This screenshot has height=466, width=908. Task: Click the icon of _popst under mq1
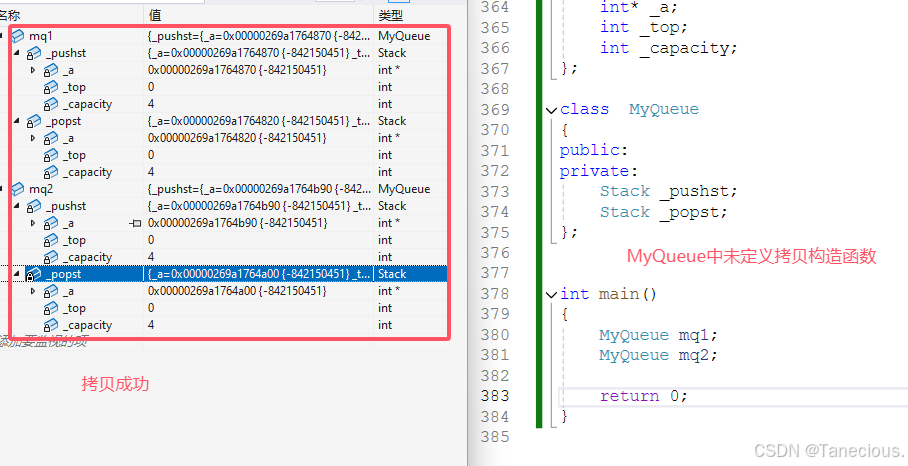click(x=34, y=121)
